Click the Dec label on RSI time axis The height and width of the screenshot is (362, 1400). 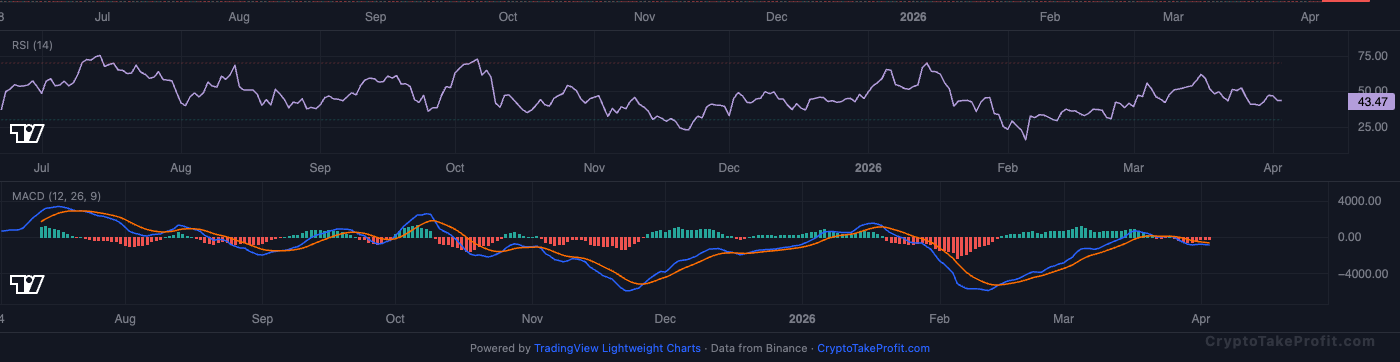click(729, 168)
